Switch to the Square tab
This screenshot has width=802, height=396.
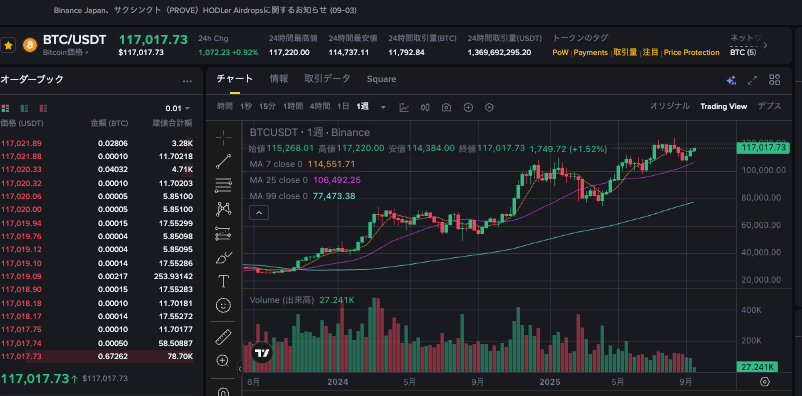pos(381,79)
